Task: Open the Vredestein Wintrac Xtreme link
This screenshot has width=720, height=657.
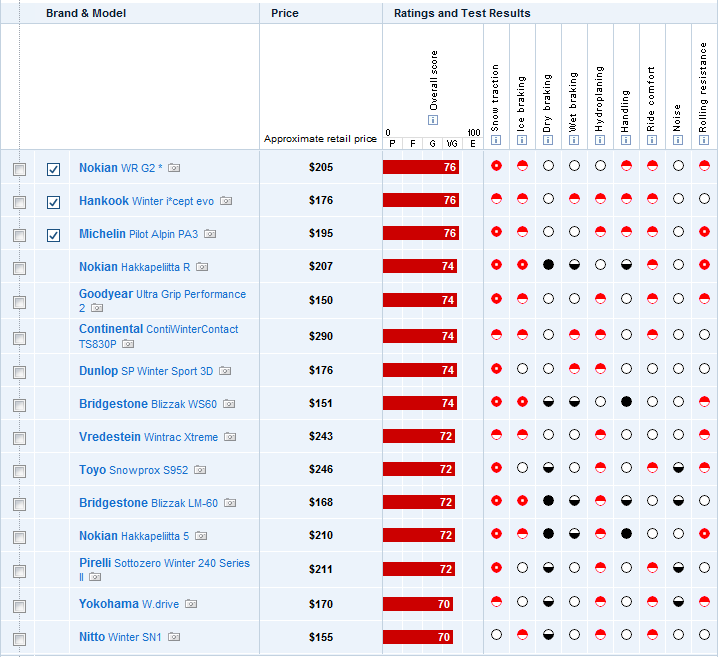Action: (x=148, y=437)
